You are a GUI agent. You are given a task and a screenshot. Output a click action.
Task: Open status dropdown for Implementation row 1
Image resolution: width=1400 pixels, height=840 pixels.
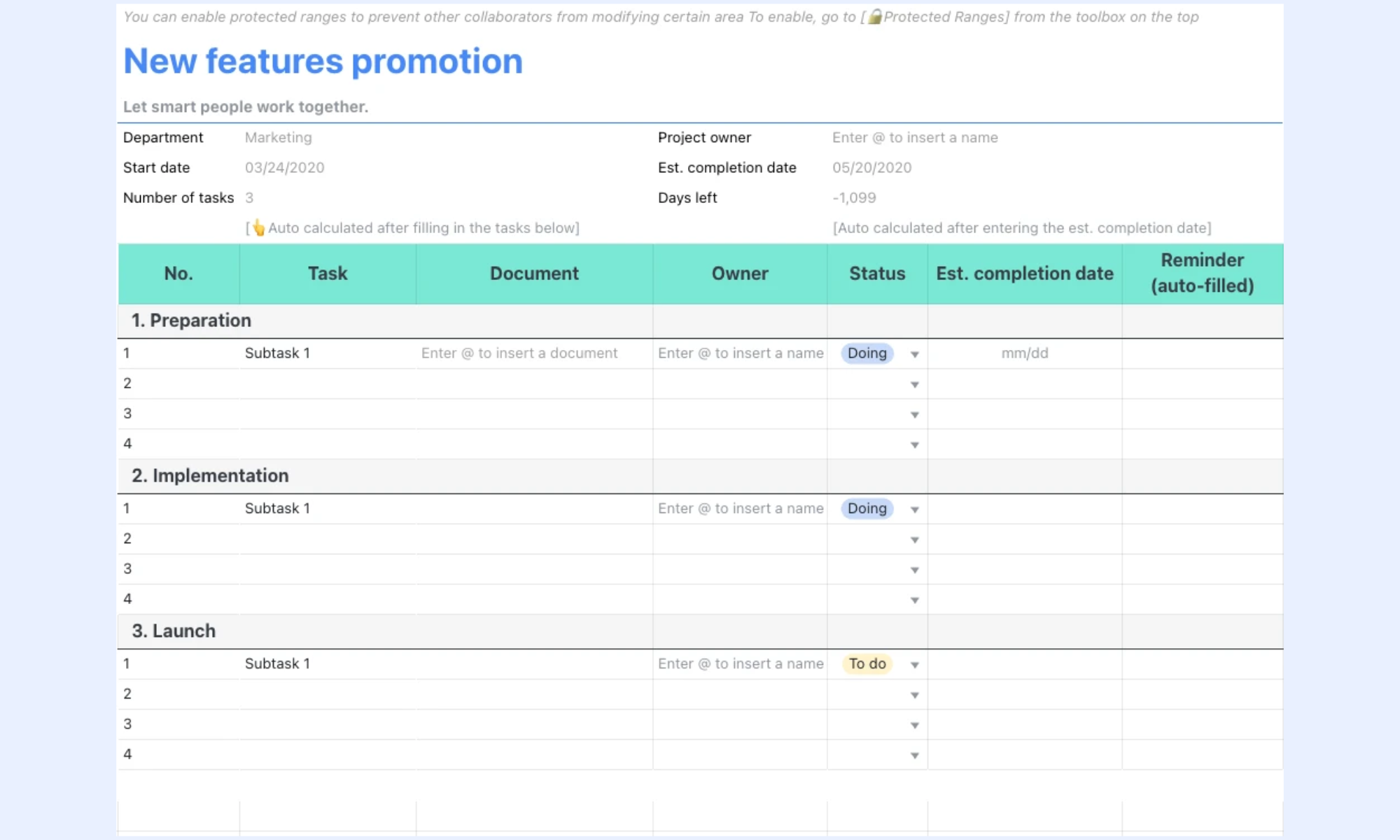914,510
